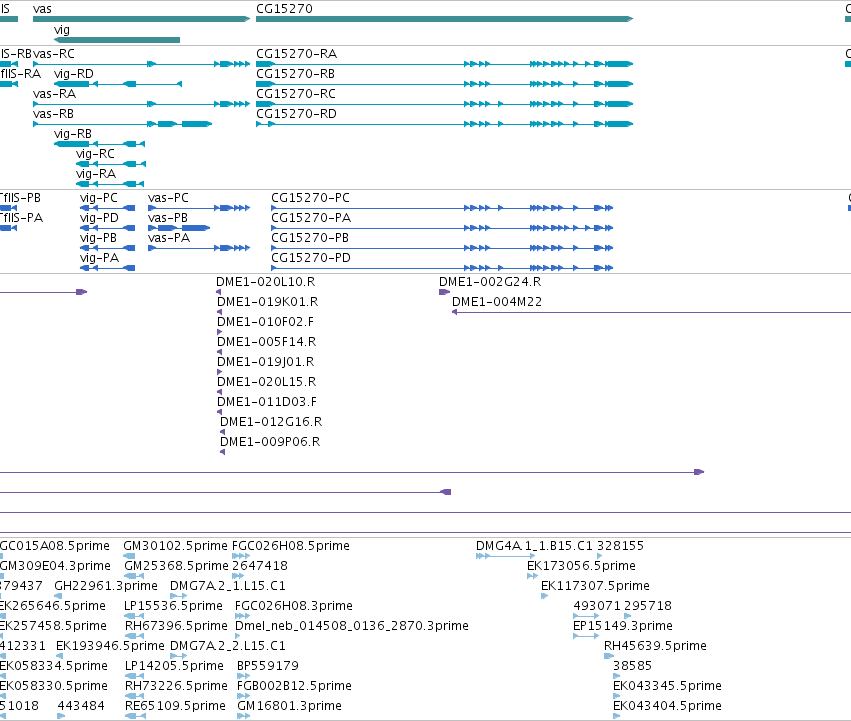Select the EK193946.5prime EST label
851x721 pixels.
110,647
